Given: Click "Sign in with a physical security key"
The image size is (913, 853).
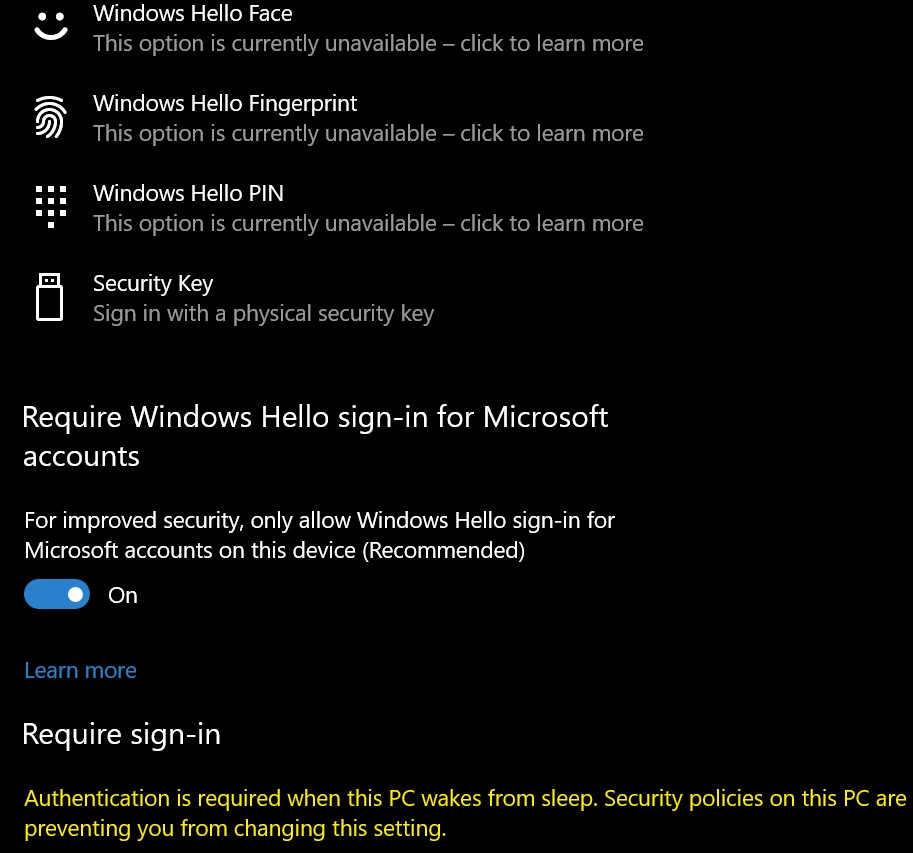Looking at the screenshot, I should point(263,314).
